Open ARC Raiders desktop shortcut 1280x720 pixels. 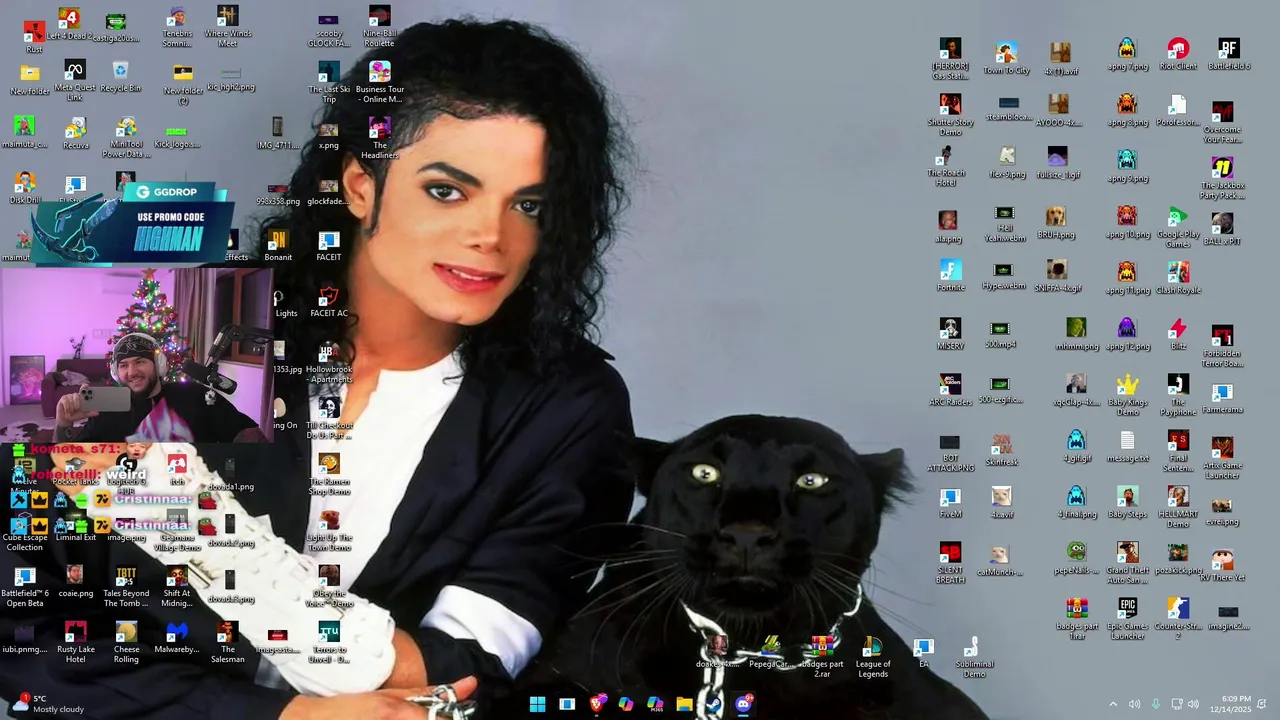click(x=950, y=390)
